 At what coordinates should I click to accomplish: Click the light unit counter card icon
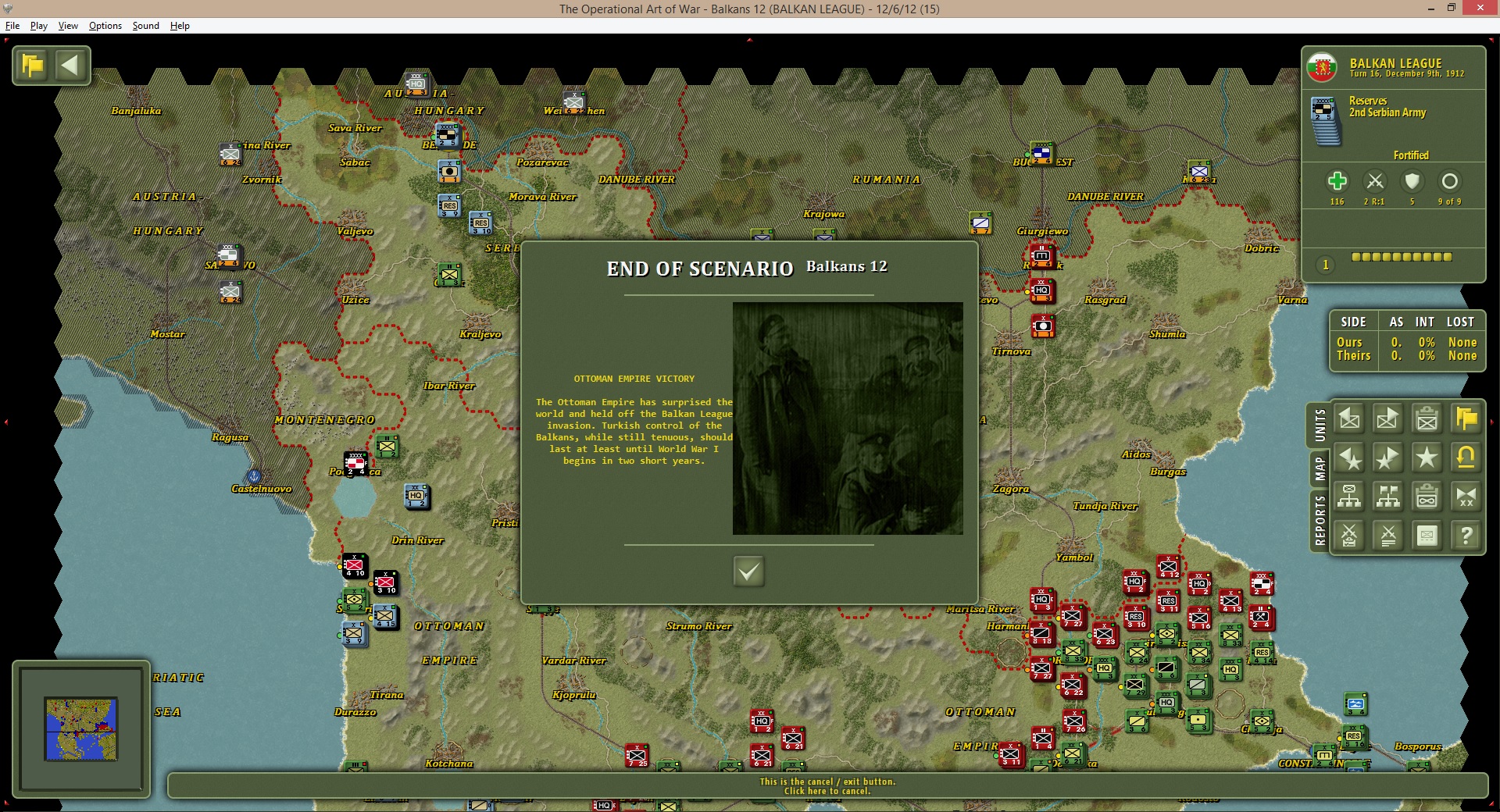(1427, 536)
